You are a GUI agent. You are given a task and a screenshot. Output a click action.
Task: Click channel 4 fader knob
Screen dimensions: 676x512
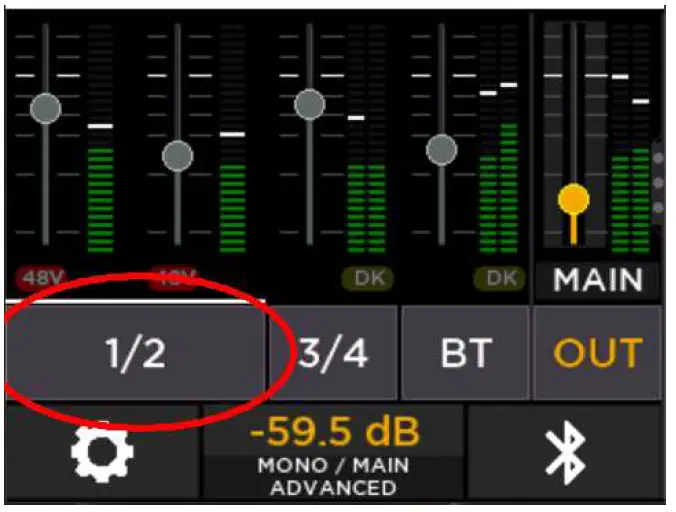click(x=441, y=150)
